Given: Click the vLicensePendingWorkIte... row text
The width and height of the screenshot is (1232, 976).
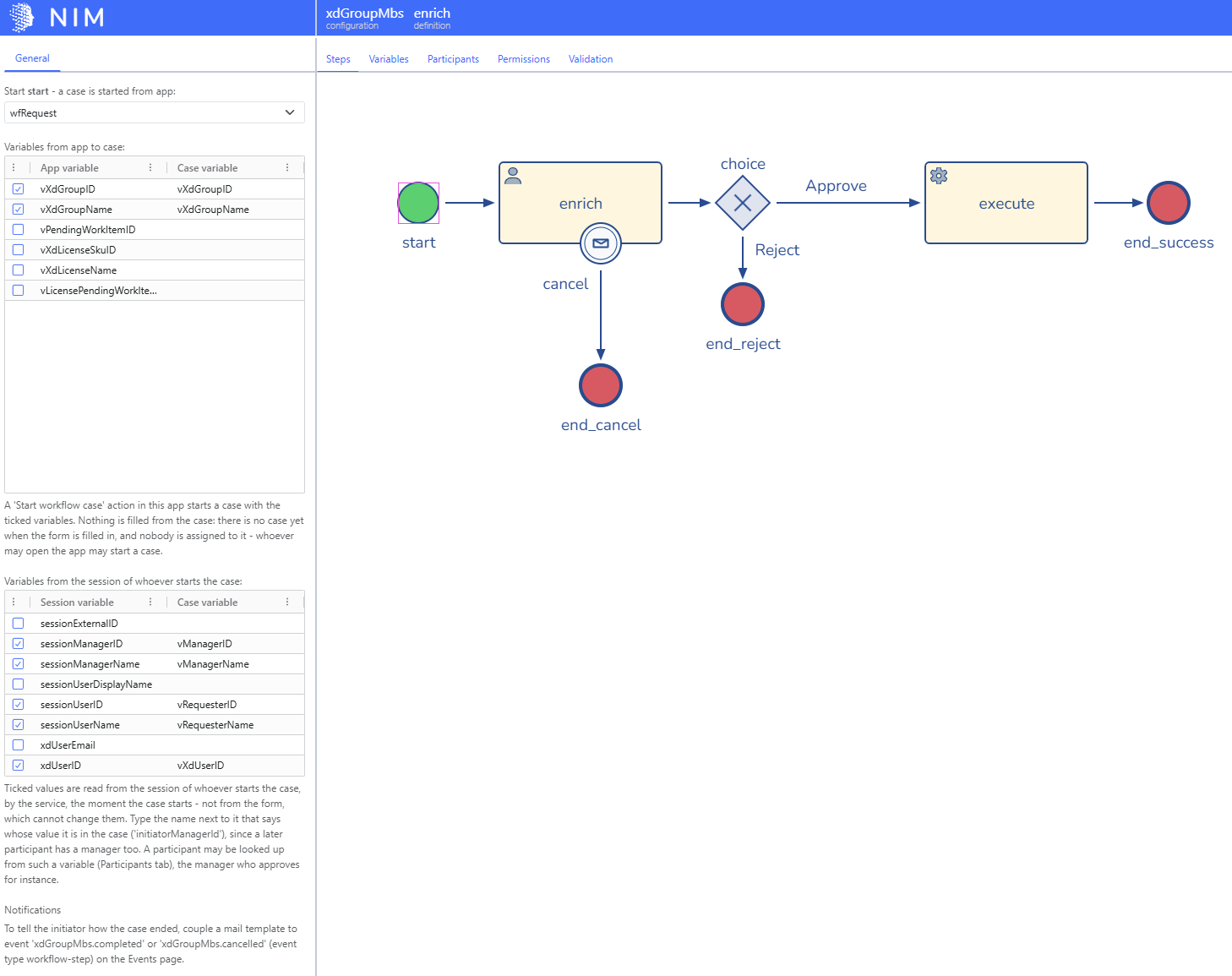Looking at the screenshot, I should (99, 291).
